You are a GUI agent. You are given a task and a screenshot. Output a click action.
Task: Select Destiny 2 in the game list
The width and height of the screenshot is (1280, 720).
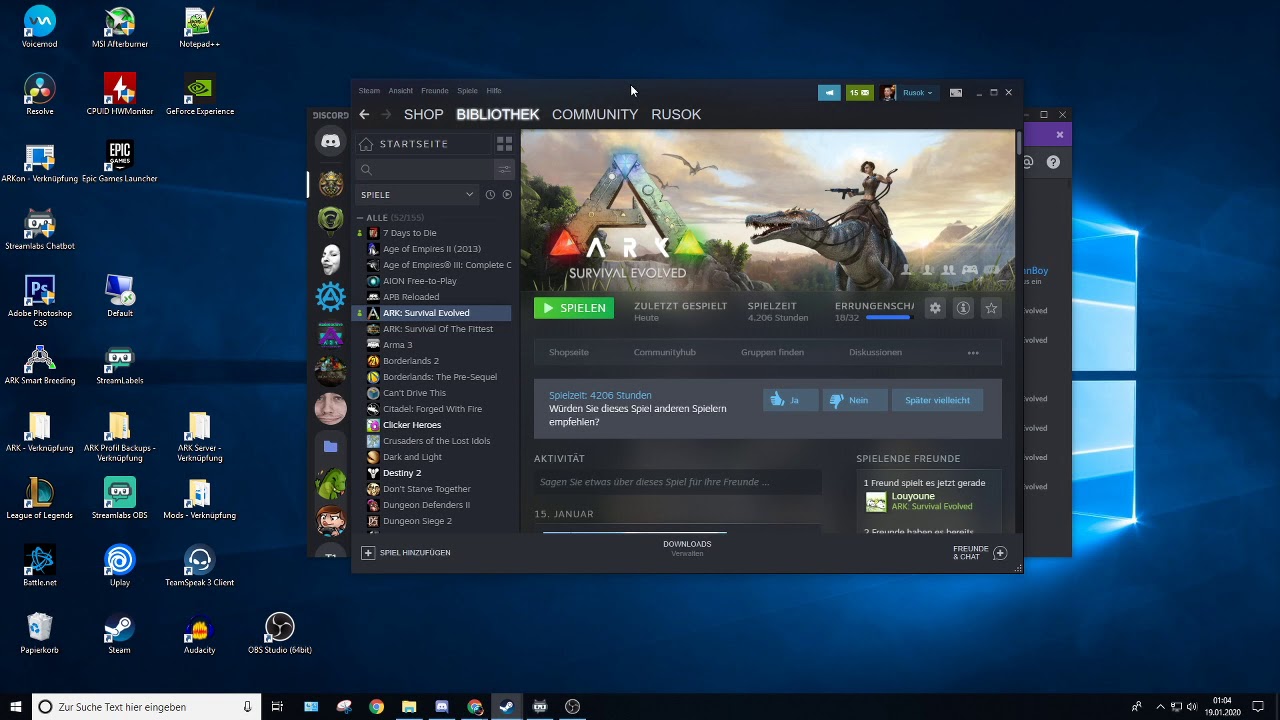click(402, 473)
